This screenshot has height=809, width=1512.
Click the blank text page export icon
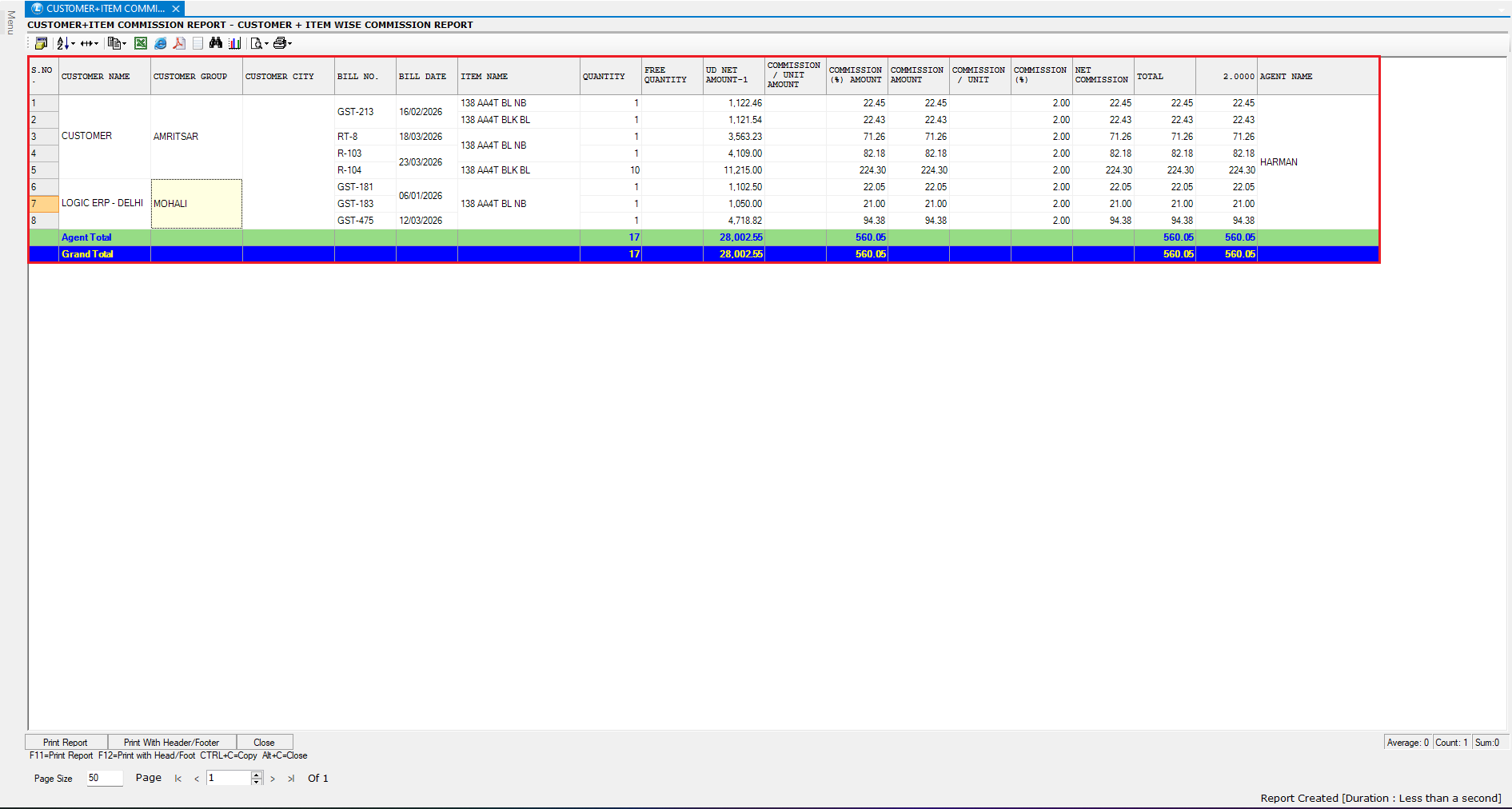[197, 43]
